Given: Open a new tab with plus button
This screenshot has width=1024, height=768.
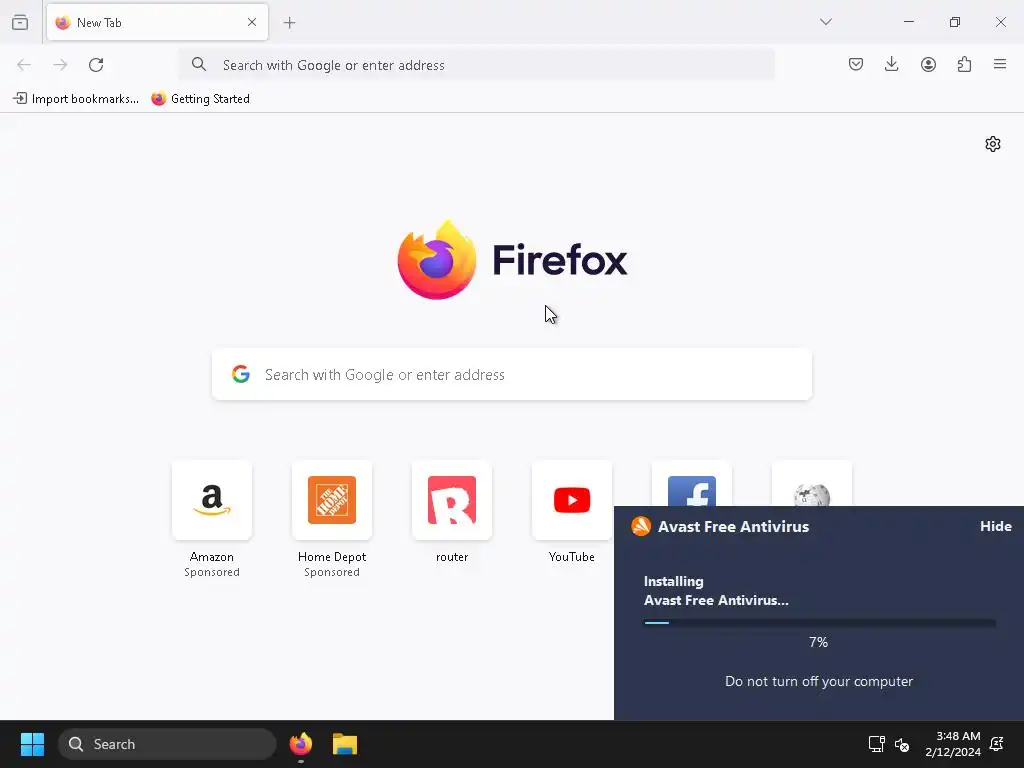Looking at the screenshot, I should (289, 23).
